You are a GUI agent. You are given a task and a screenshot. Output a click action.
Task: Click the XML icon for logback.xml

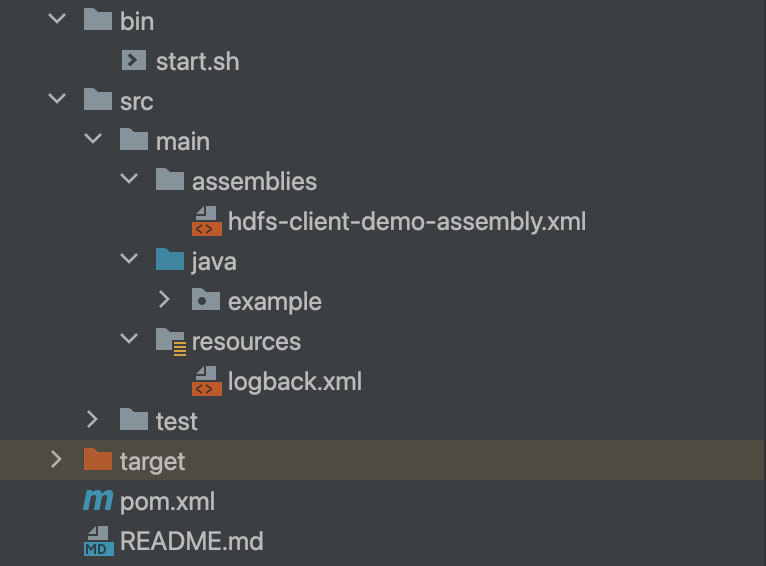[x=206, y=381]
